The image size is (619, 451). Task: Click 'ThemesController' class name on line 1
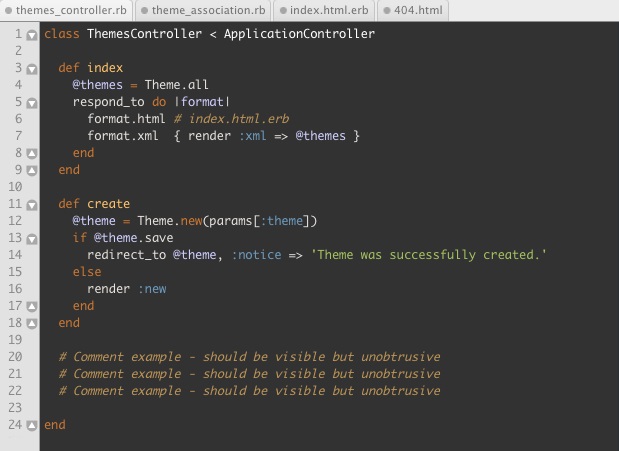(144, 34)
